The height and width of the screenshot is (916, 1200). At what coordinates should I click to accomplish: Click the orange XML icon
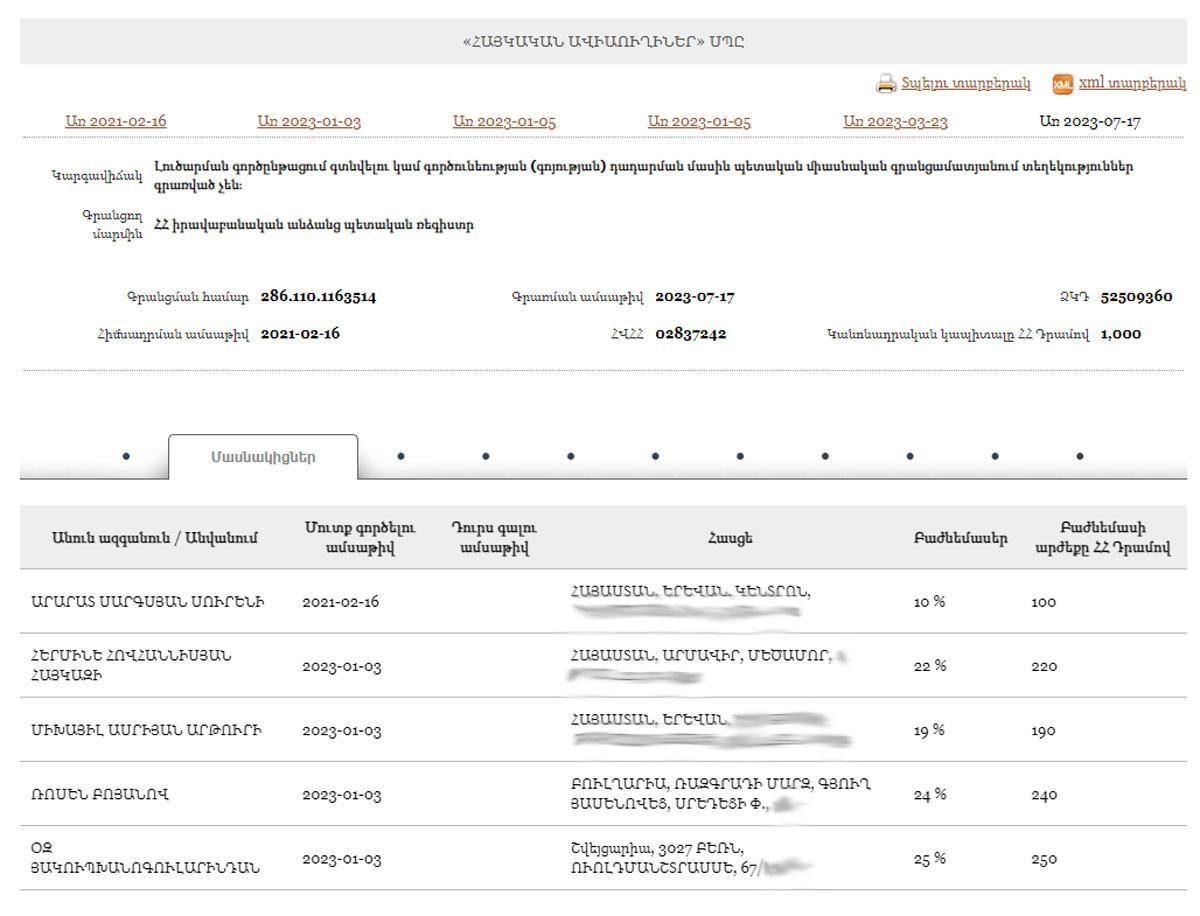(x=1063, y=84)
